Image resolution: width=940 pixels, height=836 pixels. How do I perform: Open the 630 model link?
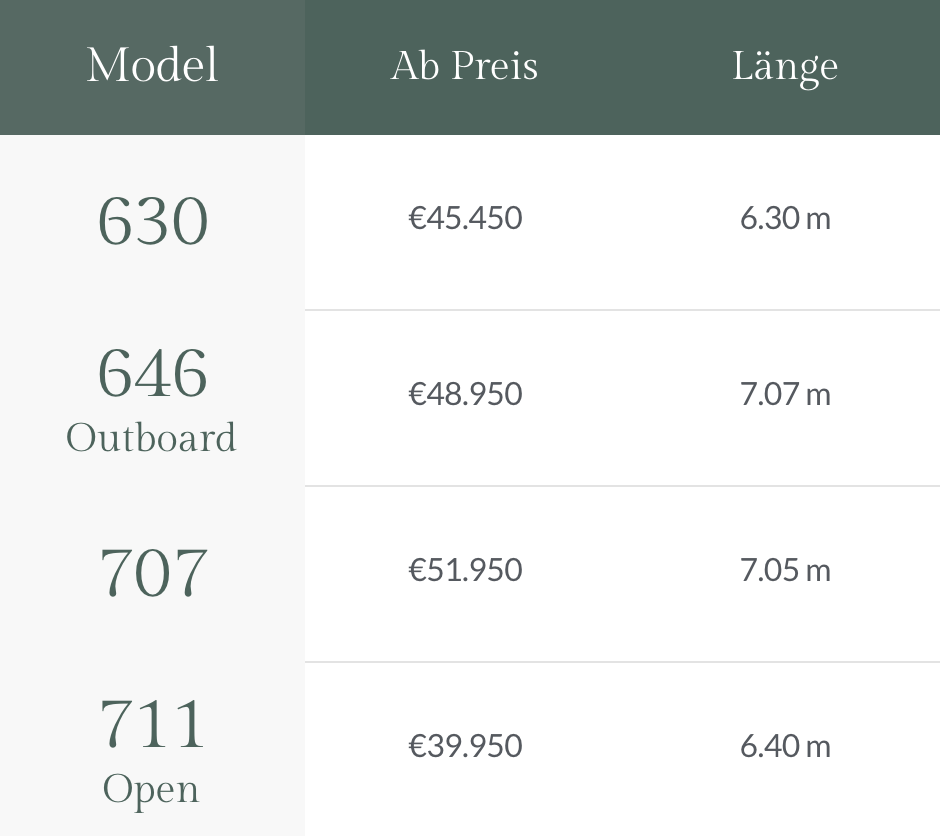click(x=152, y=221)
